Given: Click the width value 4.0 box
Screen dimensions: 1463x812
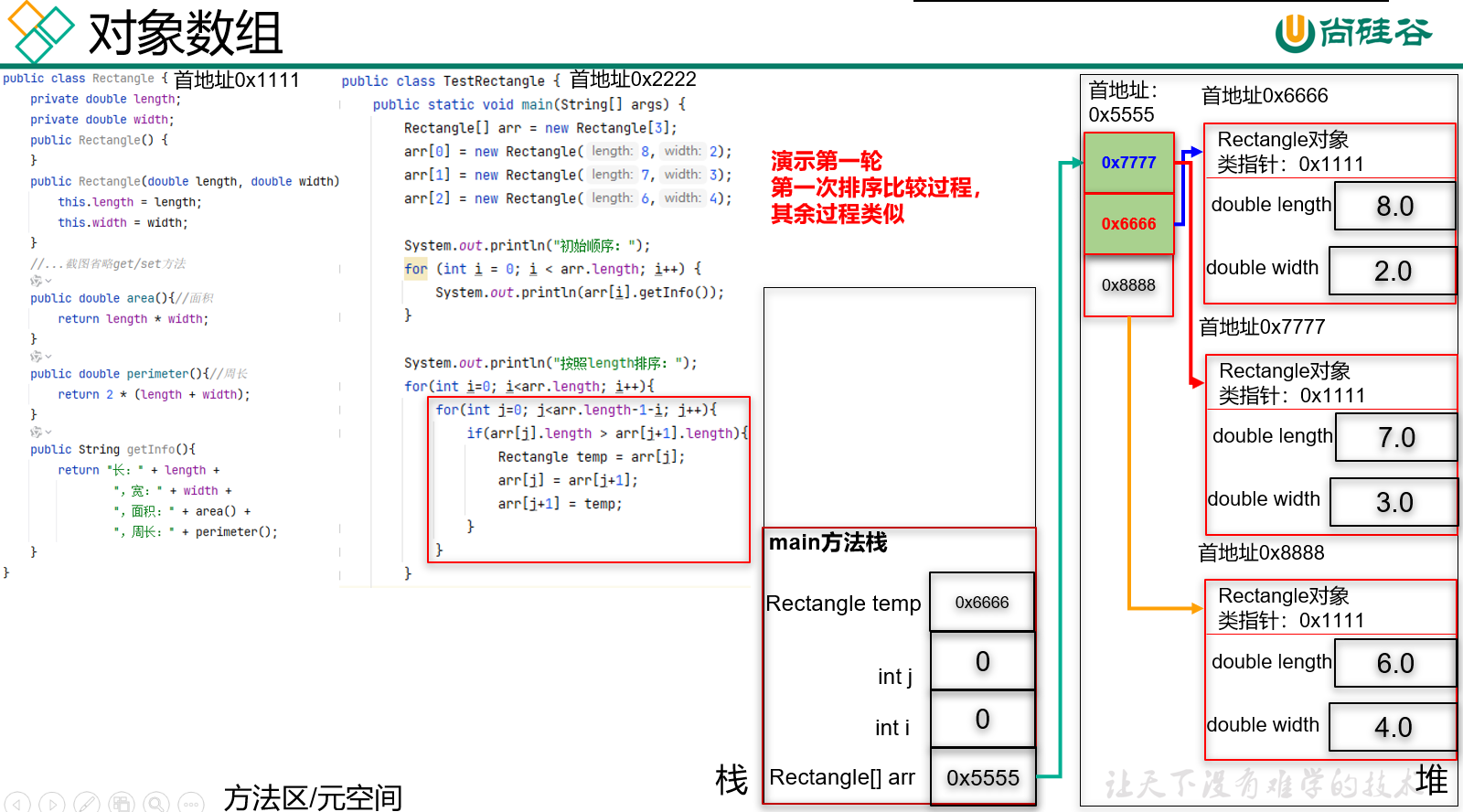Looking at the screenshot, I should 1393,727.
